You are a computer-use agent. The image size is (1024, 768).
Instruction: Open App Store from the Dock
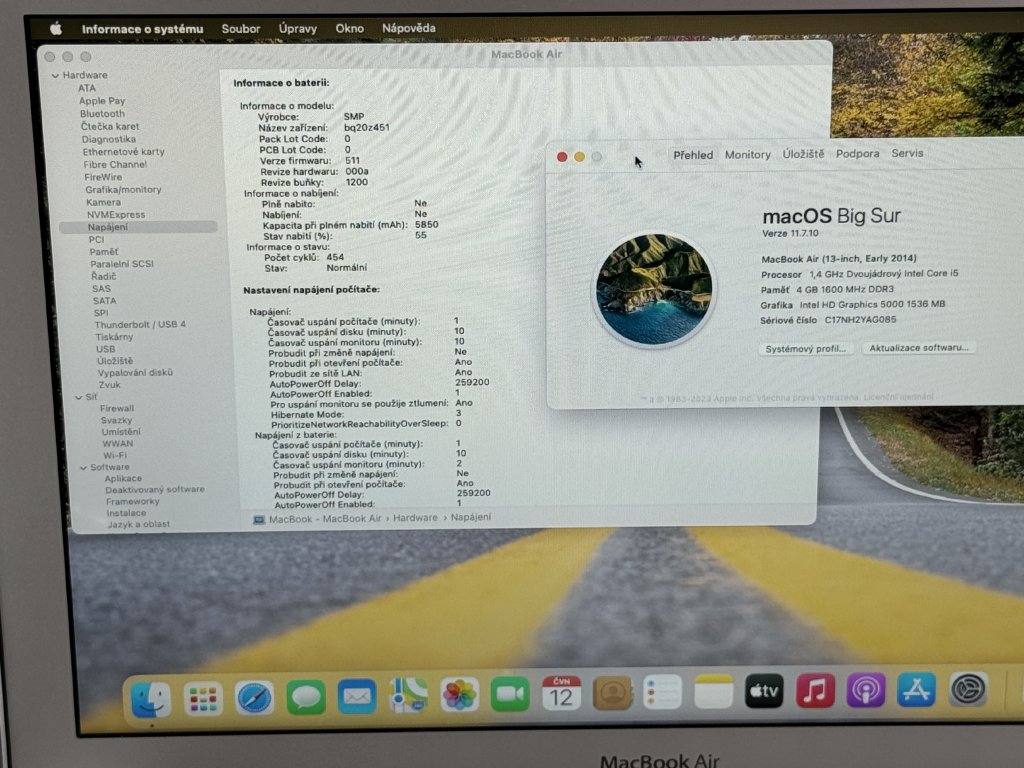tap(916, 689)
